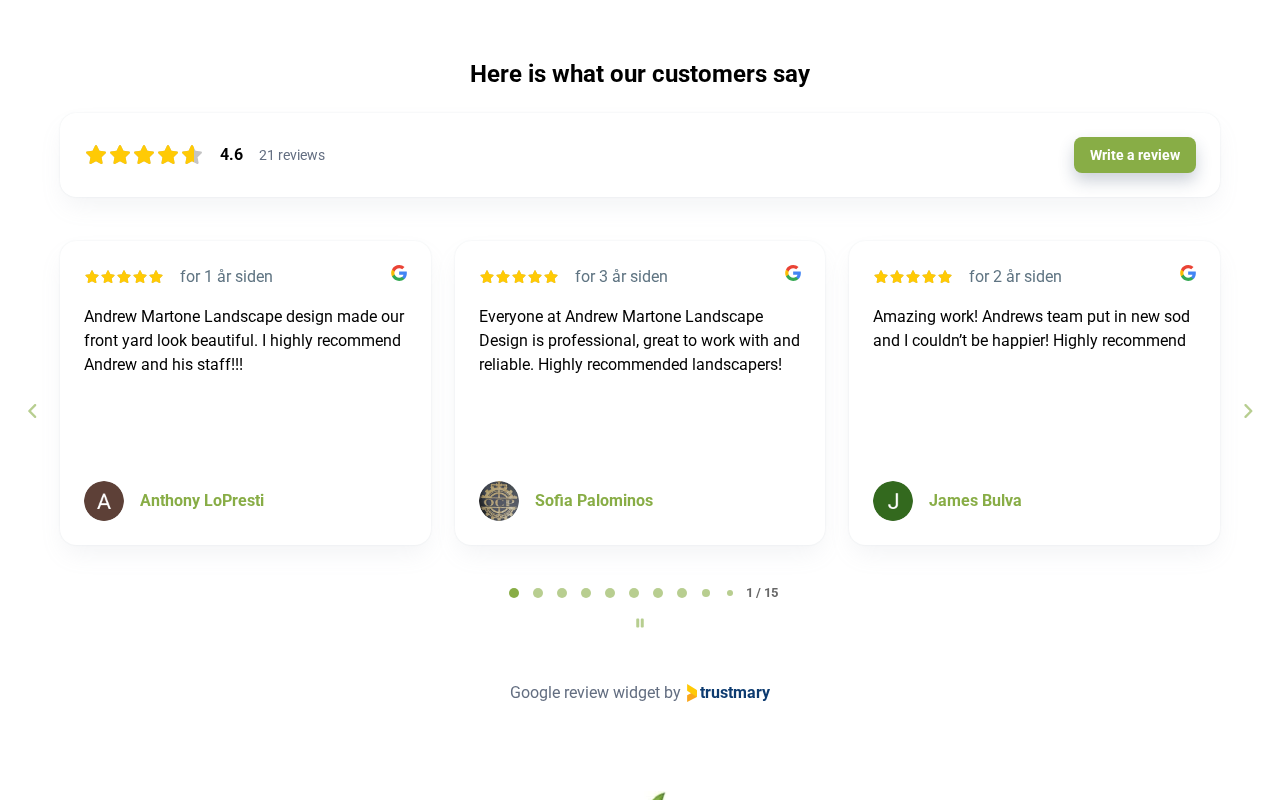1280x800 pixels.
Task: Go to previous reviews with left chevron
Action: (x=32, y=411)
